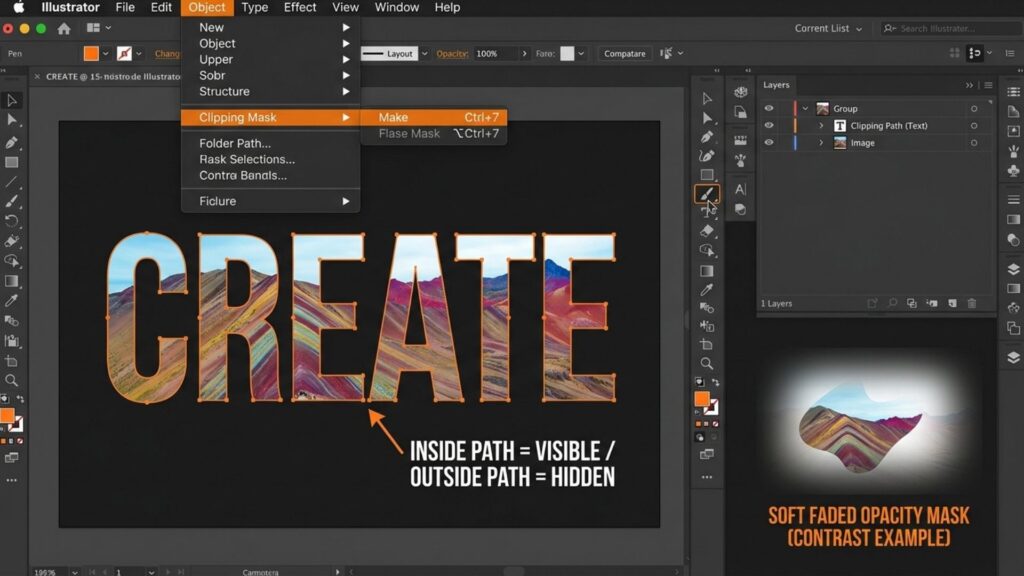Activate the Zoom tool in left toolbar
Screen dimensions: 1024x576
pyautogui.click(x=12, y=380)
